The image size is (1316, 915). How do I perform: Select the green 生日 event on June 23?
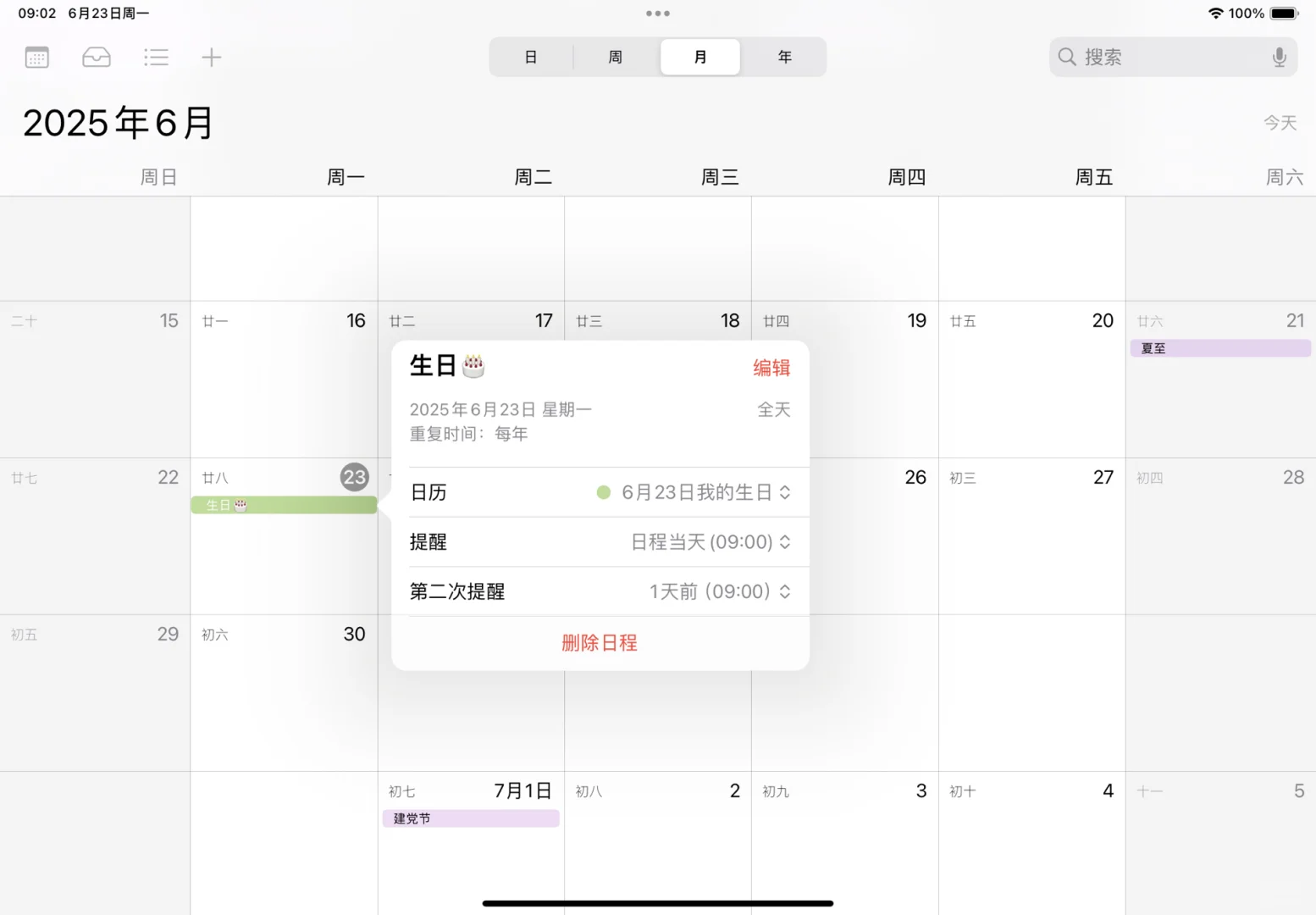tap(284, 505)
